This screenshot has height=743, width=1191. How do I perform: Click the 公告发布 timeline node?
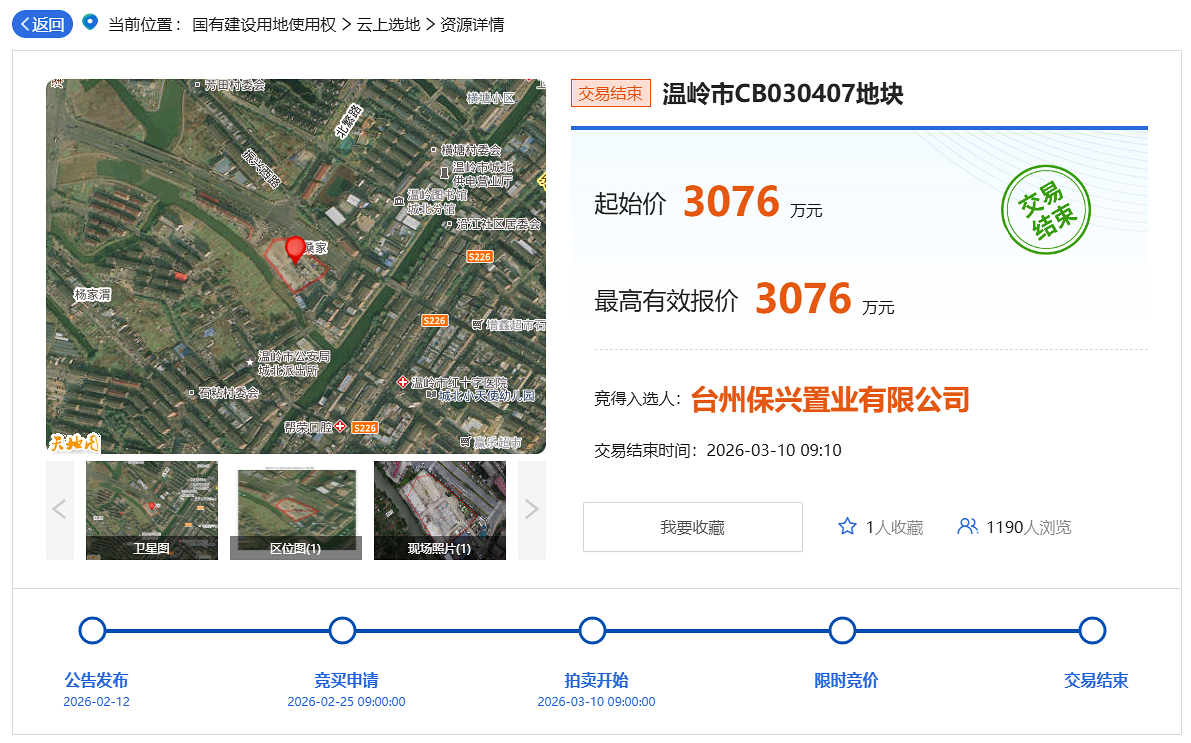coord(92,630)
